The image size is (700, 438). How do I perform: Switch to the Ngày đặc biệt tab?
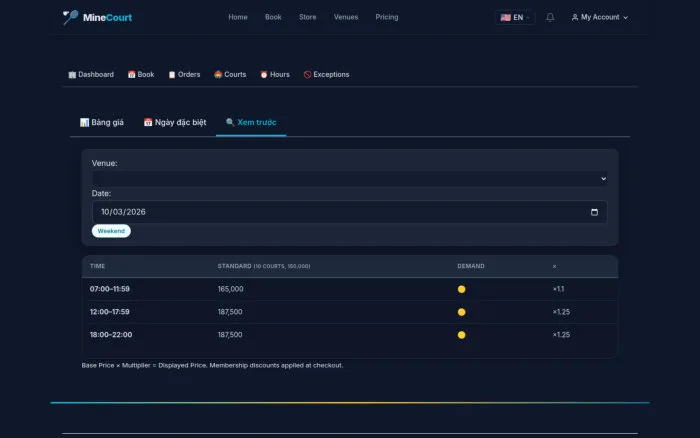pyautogui.click(x=175, y=122)
